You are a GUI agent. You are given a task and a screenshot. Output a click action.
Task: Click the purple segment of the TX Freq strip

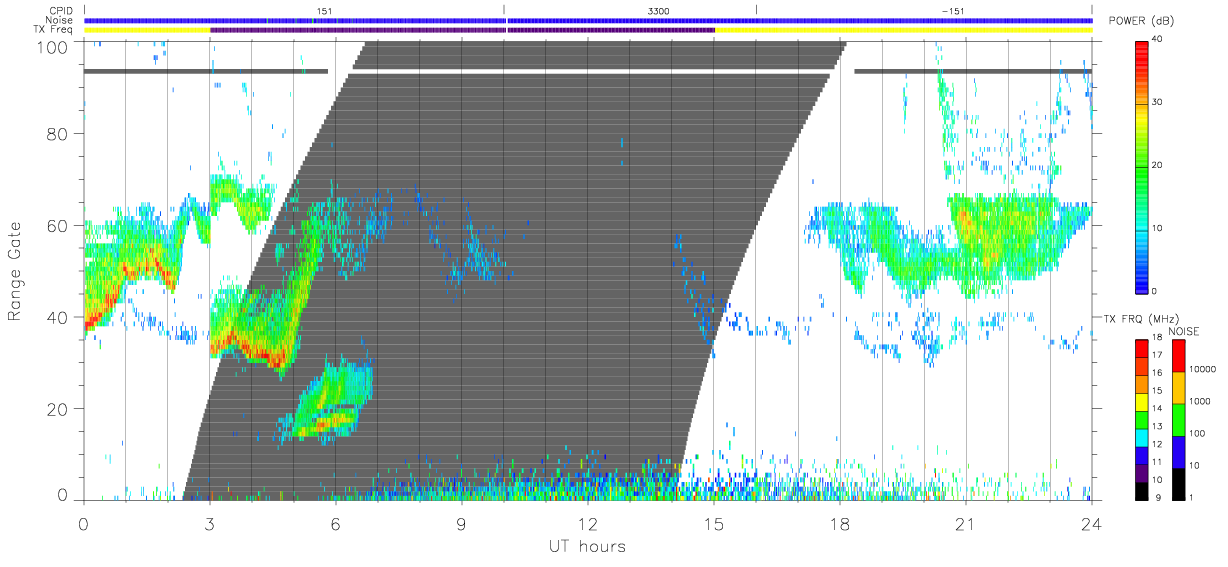[462, 30]
